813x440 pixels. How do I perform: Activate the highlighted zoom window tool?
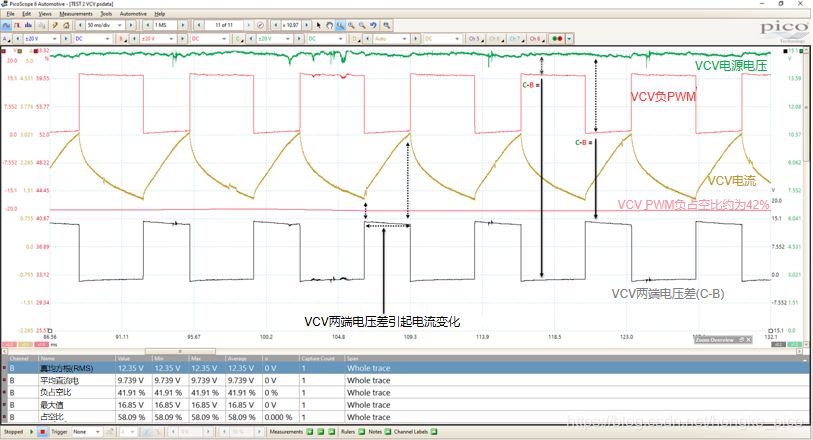[340, 25]
